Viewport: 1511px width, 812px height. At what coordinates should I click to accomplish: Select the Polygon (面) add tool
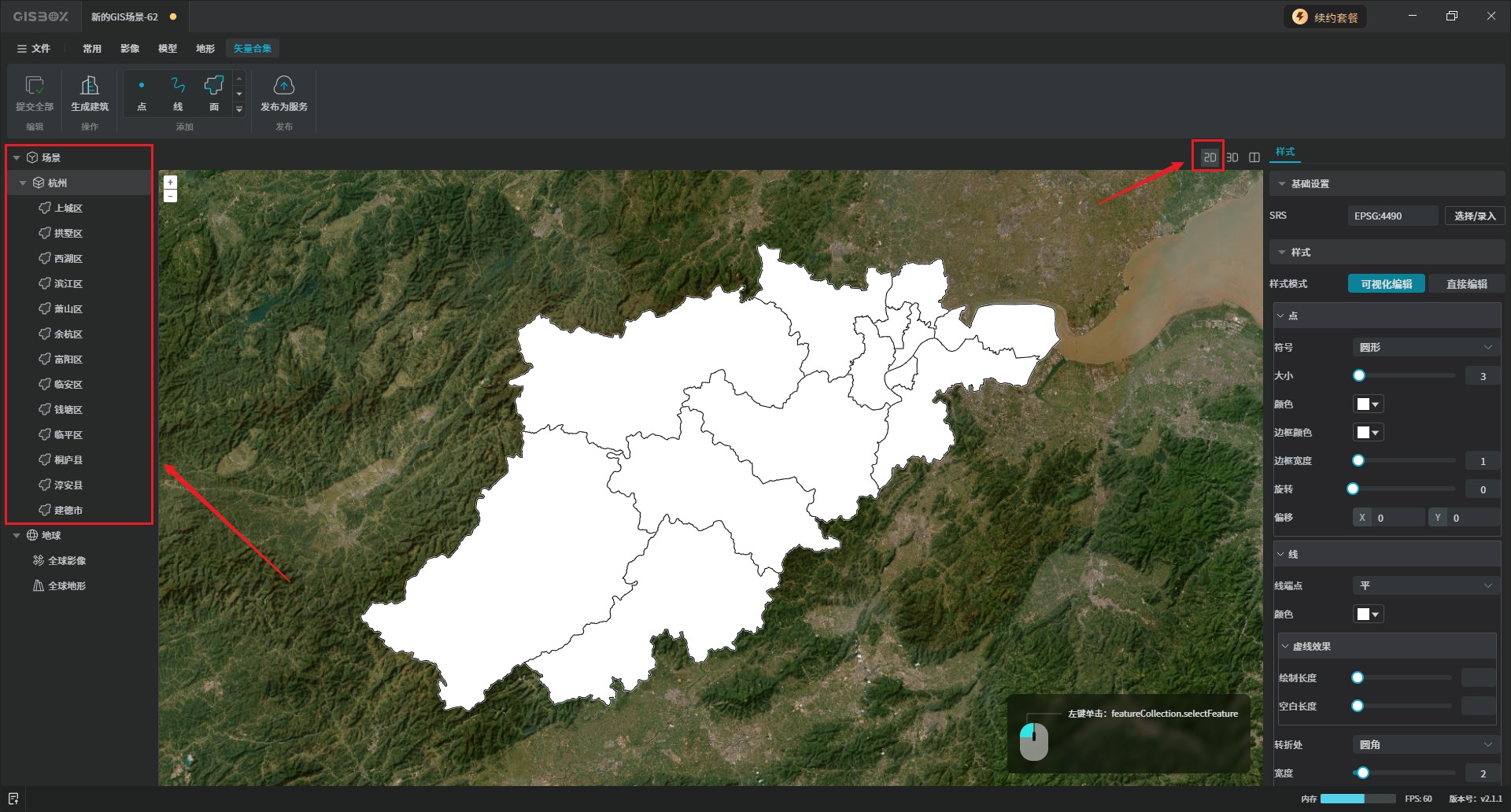coord(214,86)
